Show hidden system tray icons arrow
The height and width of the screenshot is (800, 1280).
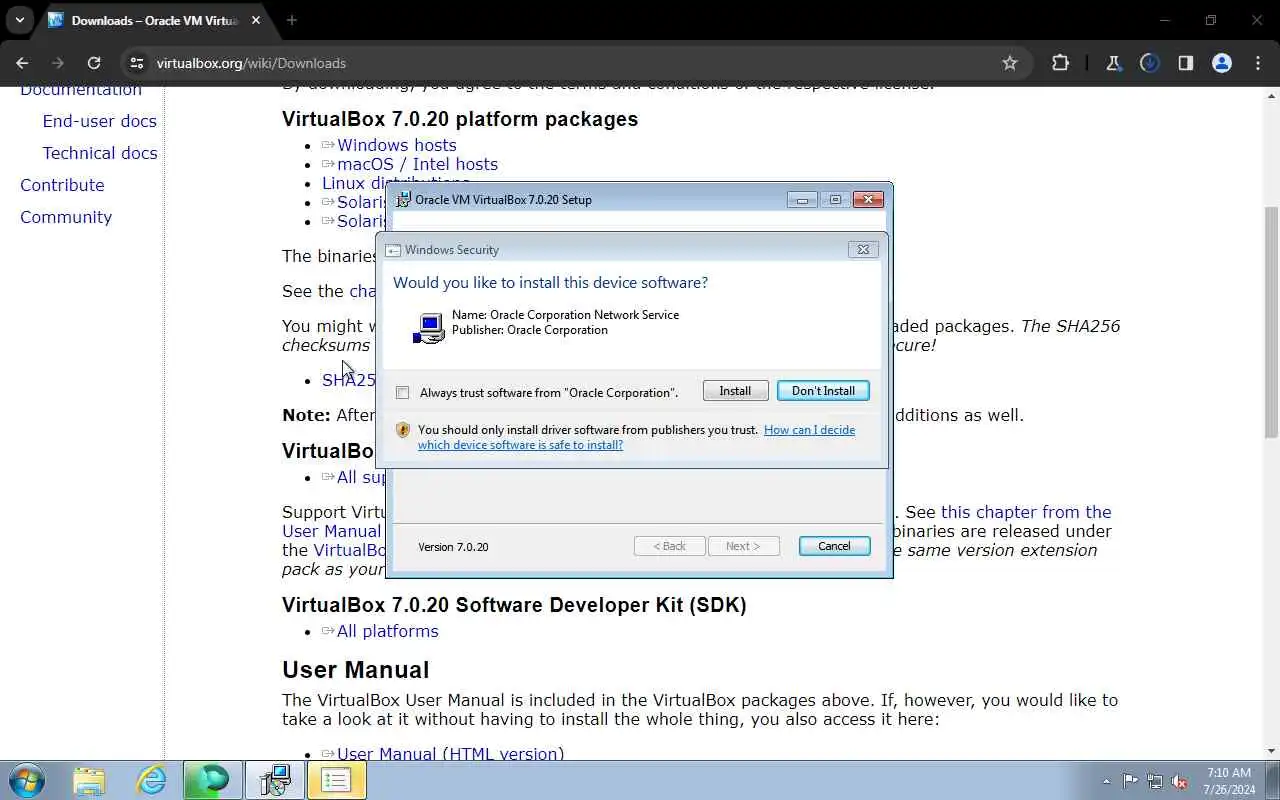tap(1106, 781)
